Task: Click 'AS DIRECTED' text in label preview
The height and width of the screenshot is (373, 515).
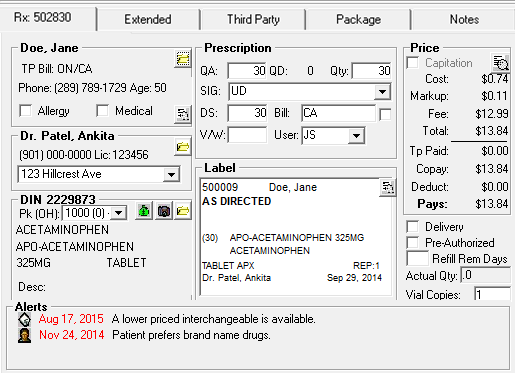Action: pos(237,201)
